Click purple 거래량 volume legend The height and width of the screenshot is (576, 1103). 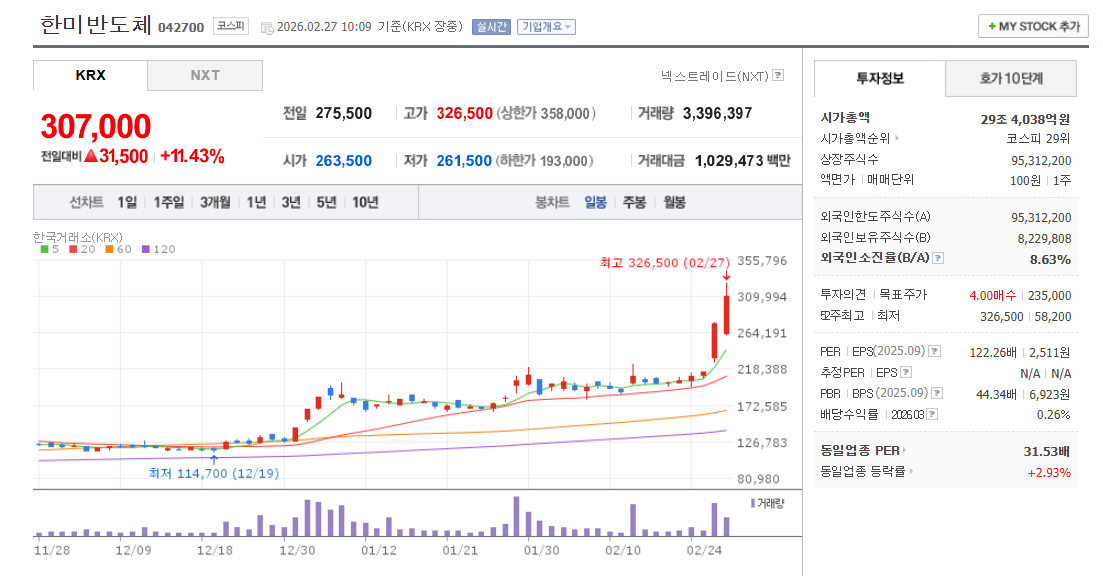(x=767, y=503)
